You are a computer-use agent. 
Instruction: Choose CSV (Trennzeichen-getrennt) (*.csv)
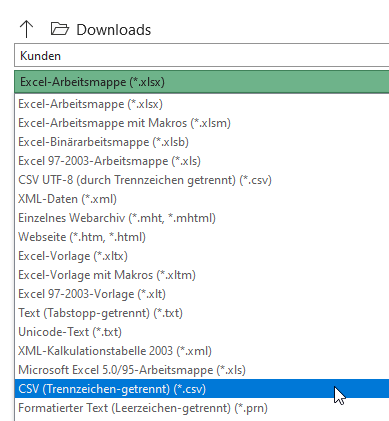[x=202, y=389]
